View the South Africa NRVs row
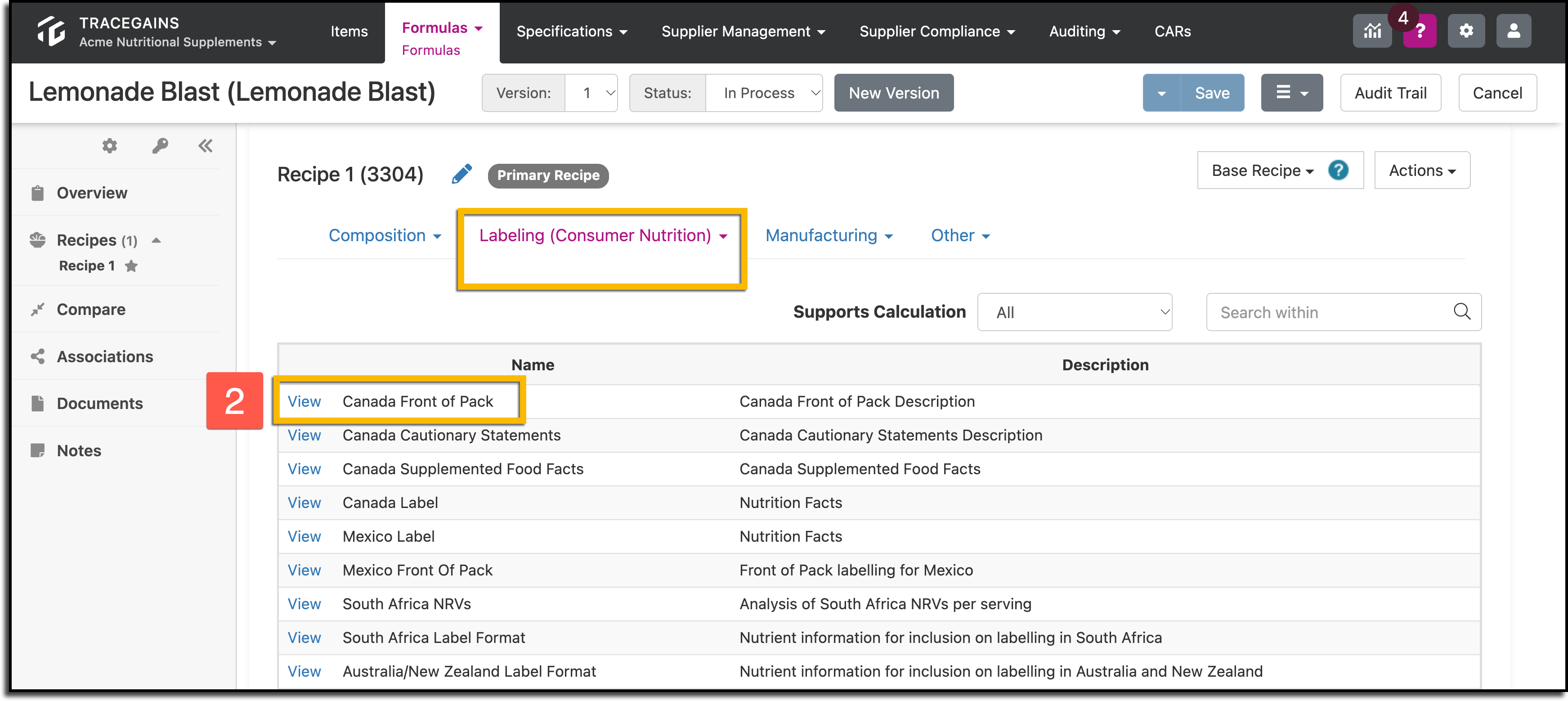 coord(304,603)
